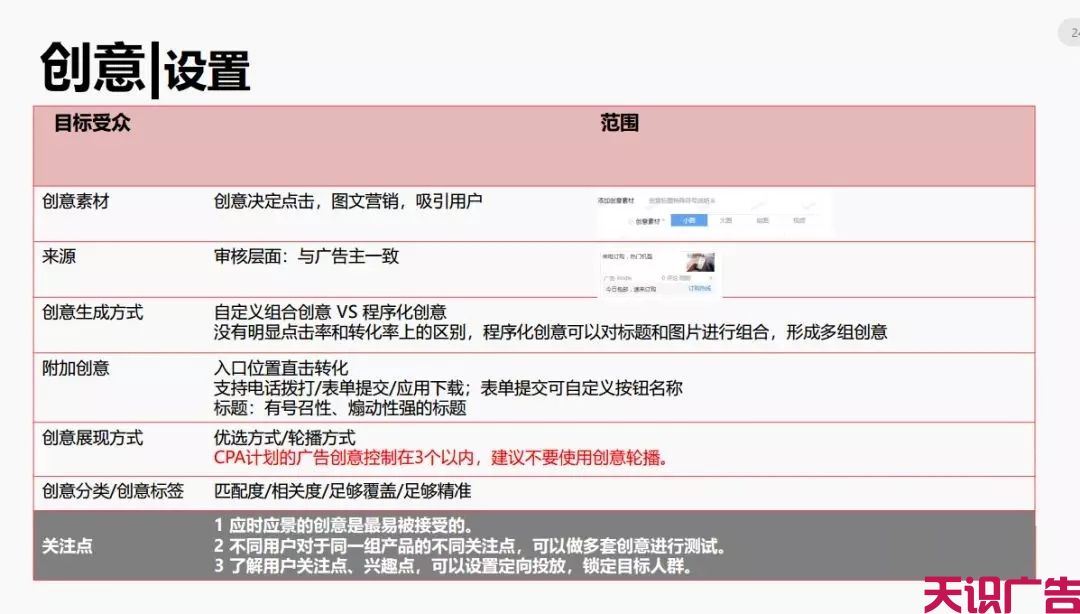
Task: Select the 范围 column header
Action: tap(619, 123)
